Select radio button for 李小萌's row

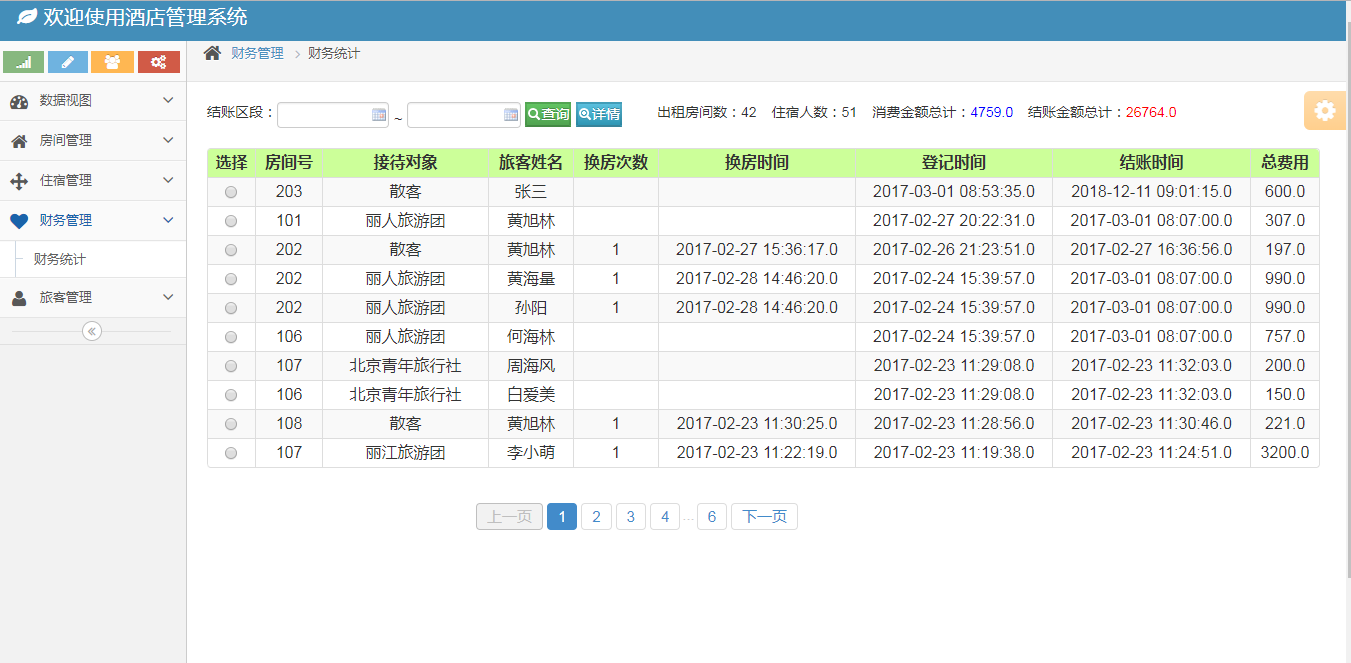231,453
